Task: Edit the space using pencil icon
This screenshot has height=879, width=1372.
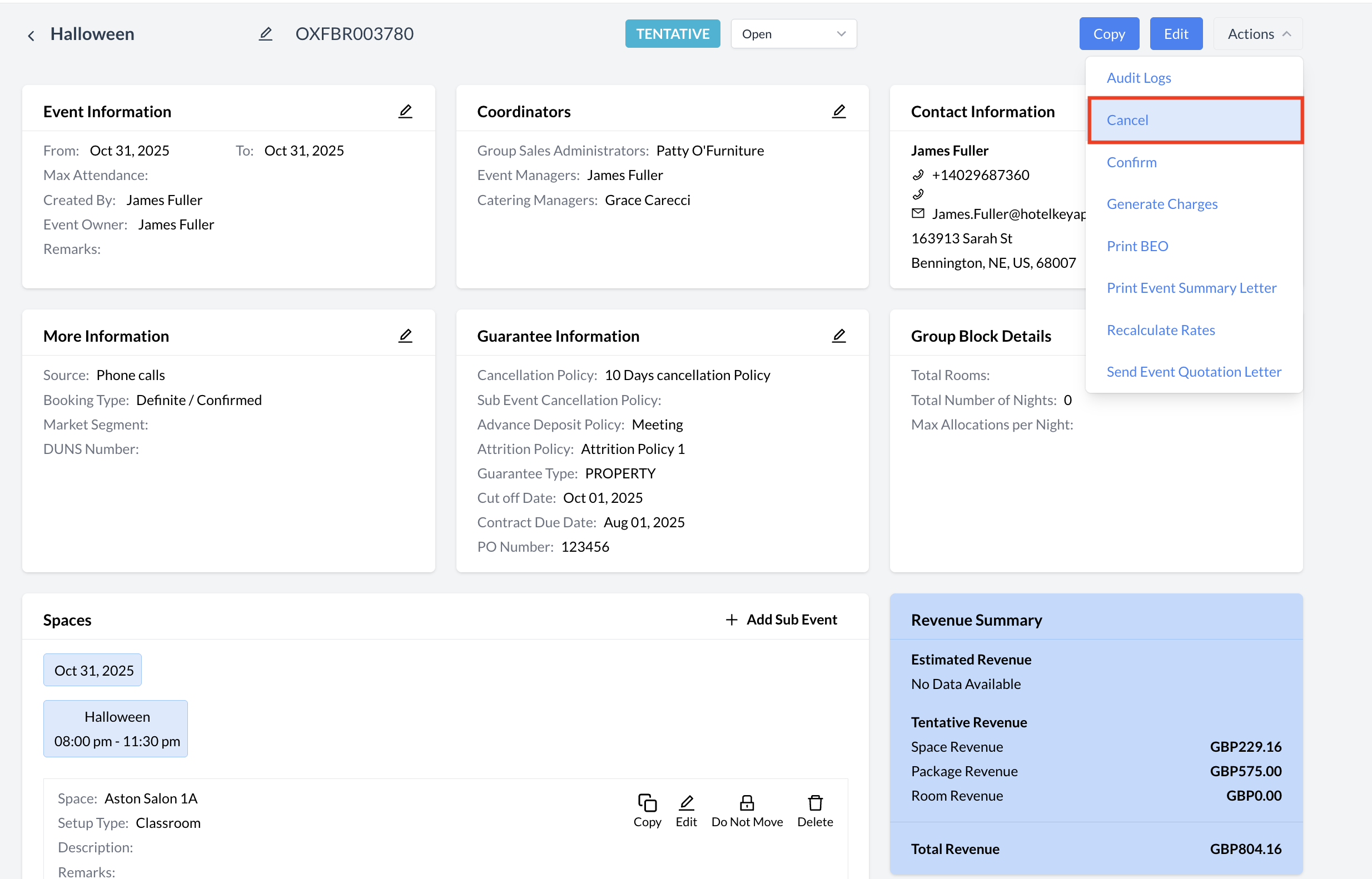Action: 685,810
